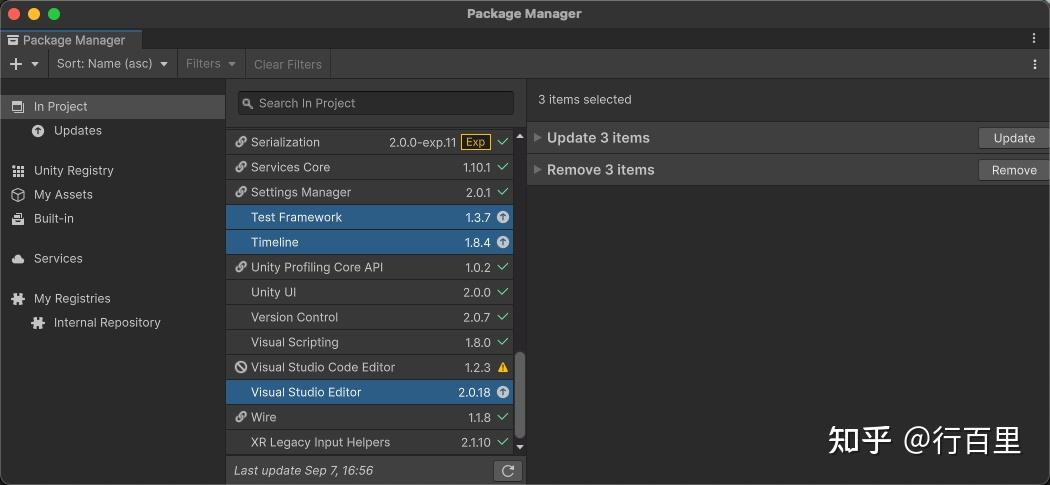Click the Updates arrow icon

click(x=38, y=131)
